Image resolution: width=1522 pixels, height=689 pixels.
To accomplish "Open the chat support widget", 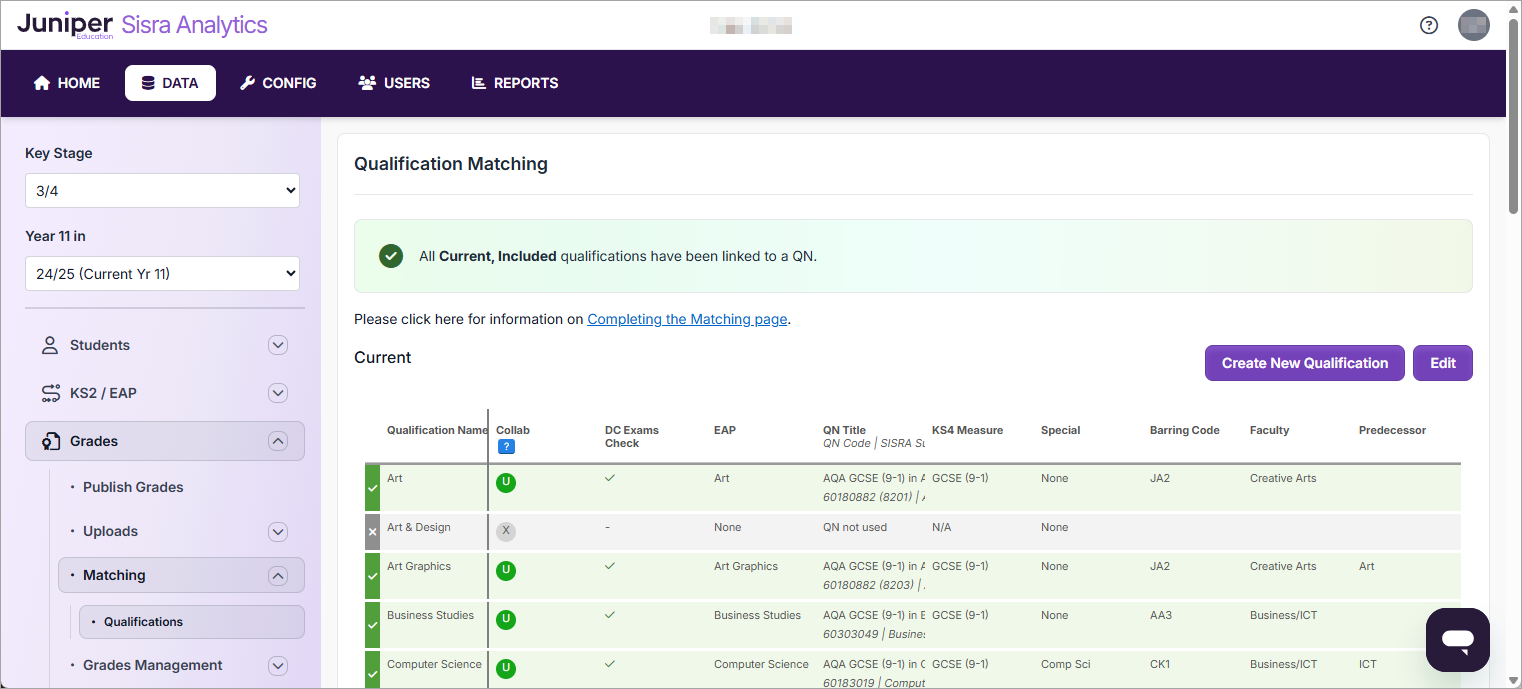I will 1458,640.
